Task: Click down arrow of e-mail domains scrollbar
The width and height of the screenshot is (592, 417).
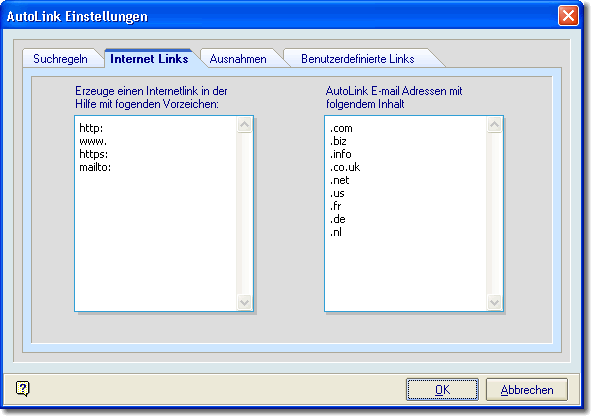Action: 495,302
